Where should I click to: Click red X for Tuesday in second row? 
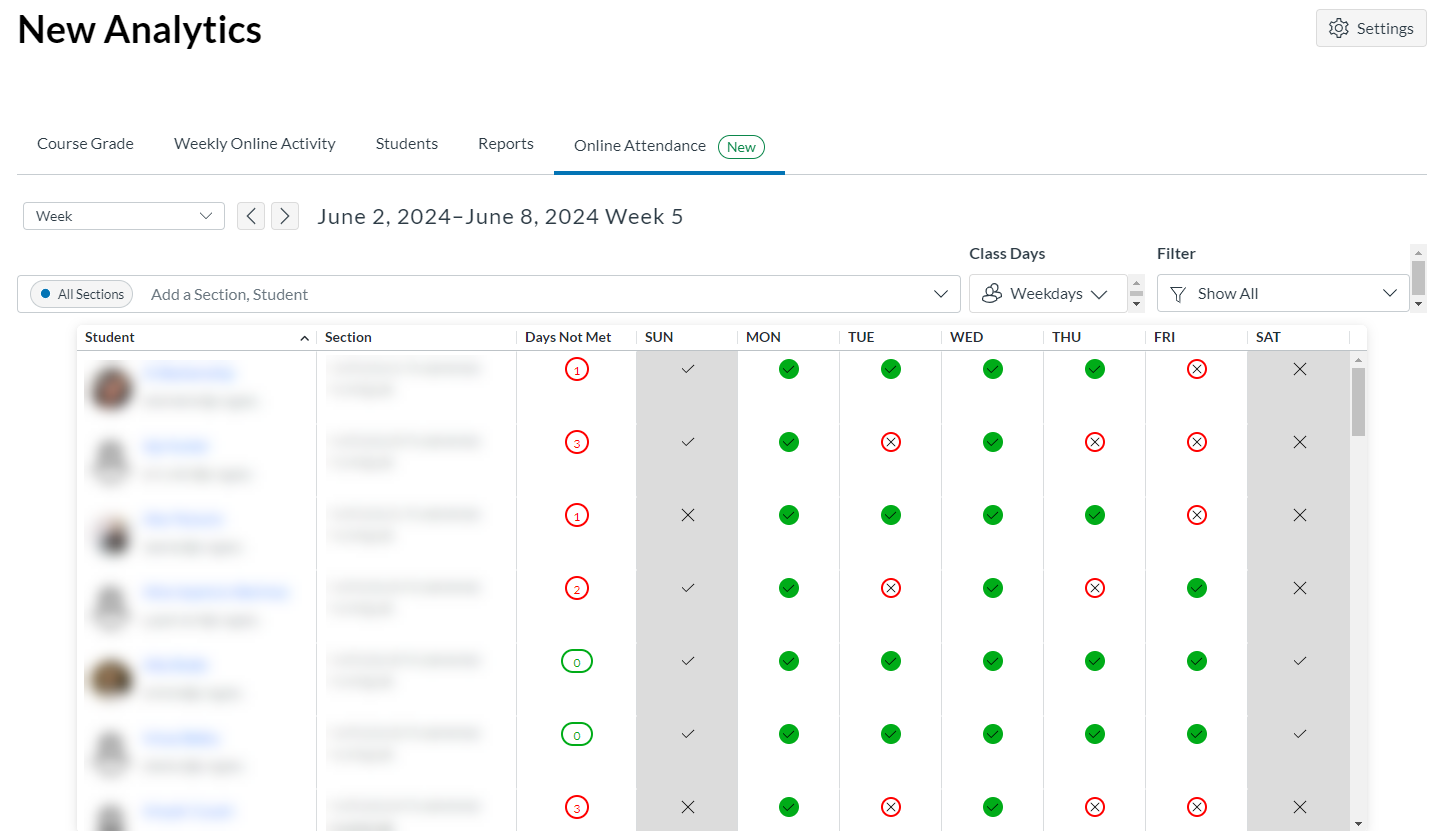pyautogui.click(x=890, y=442)
